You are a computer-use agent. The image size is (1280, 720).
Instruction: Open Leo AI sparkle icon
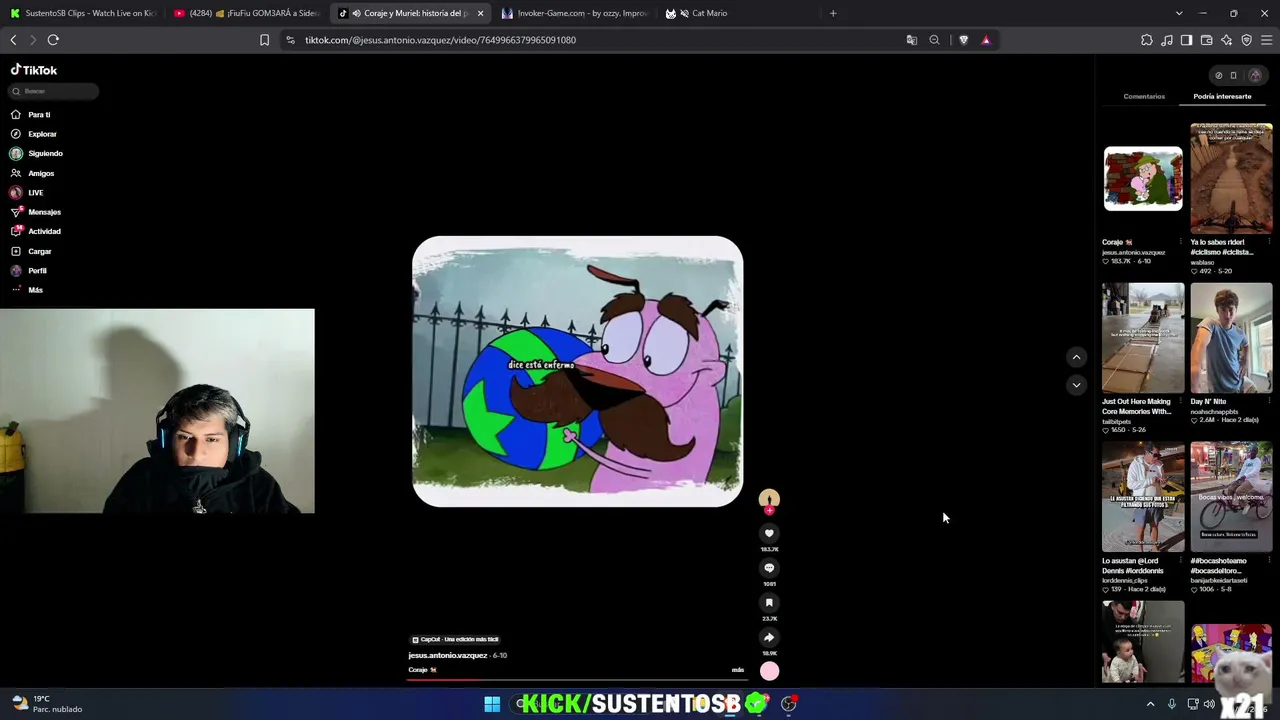(1226, 40)
